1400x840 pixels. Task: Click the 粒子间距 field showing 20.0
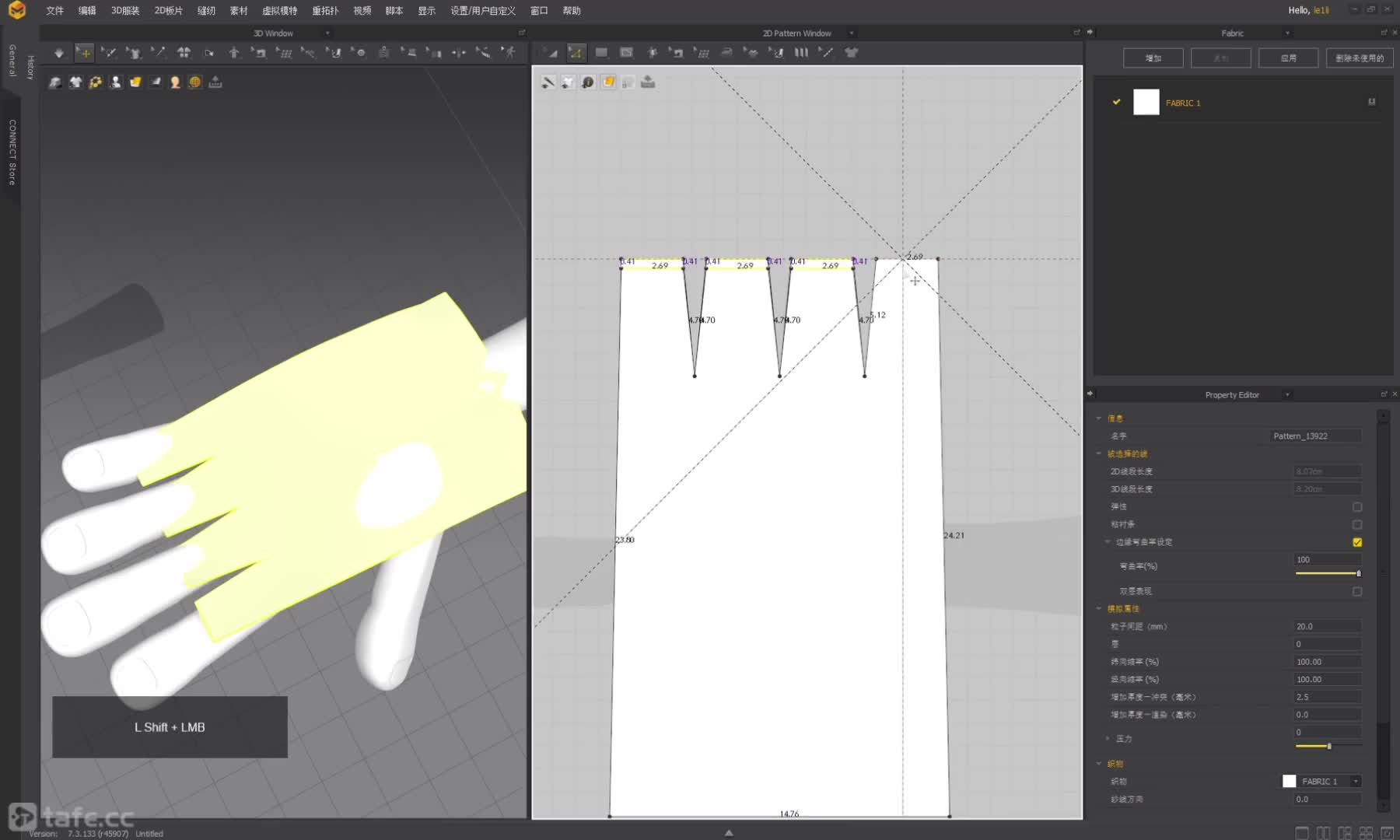click(x=1328, y=626)
